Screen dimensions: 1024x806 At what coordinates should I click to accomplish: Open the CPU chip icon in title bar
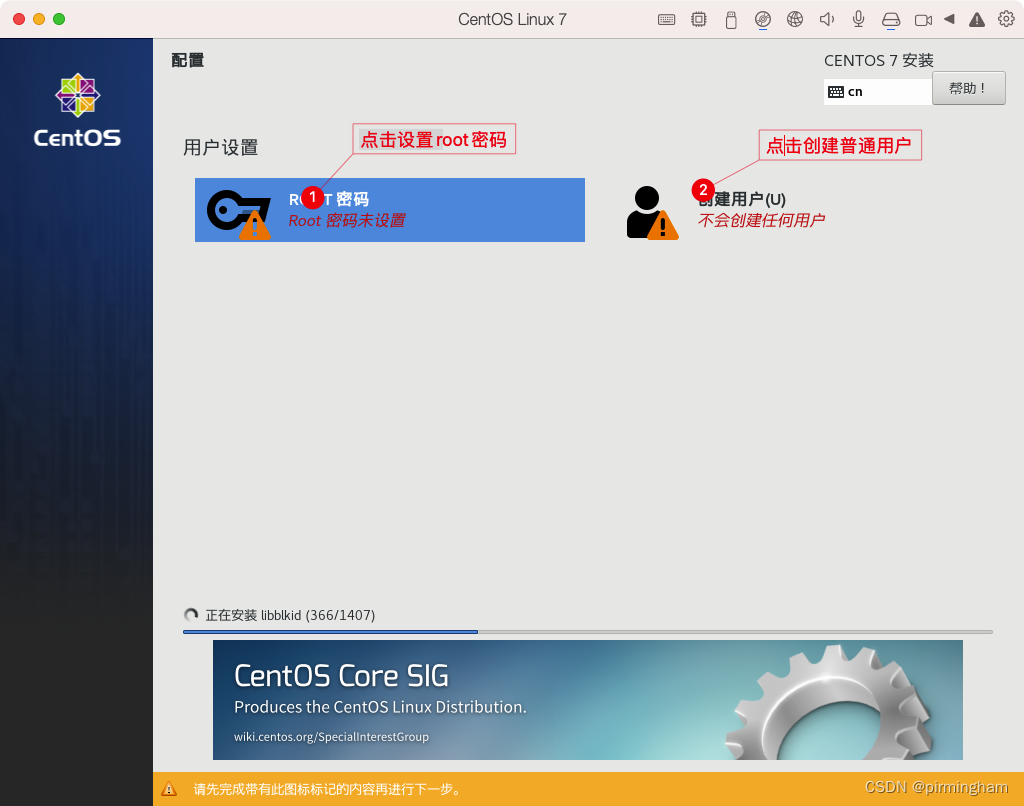(699, 20)
